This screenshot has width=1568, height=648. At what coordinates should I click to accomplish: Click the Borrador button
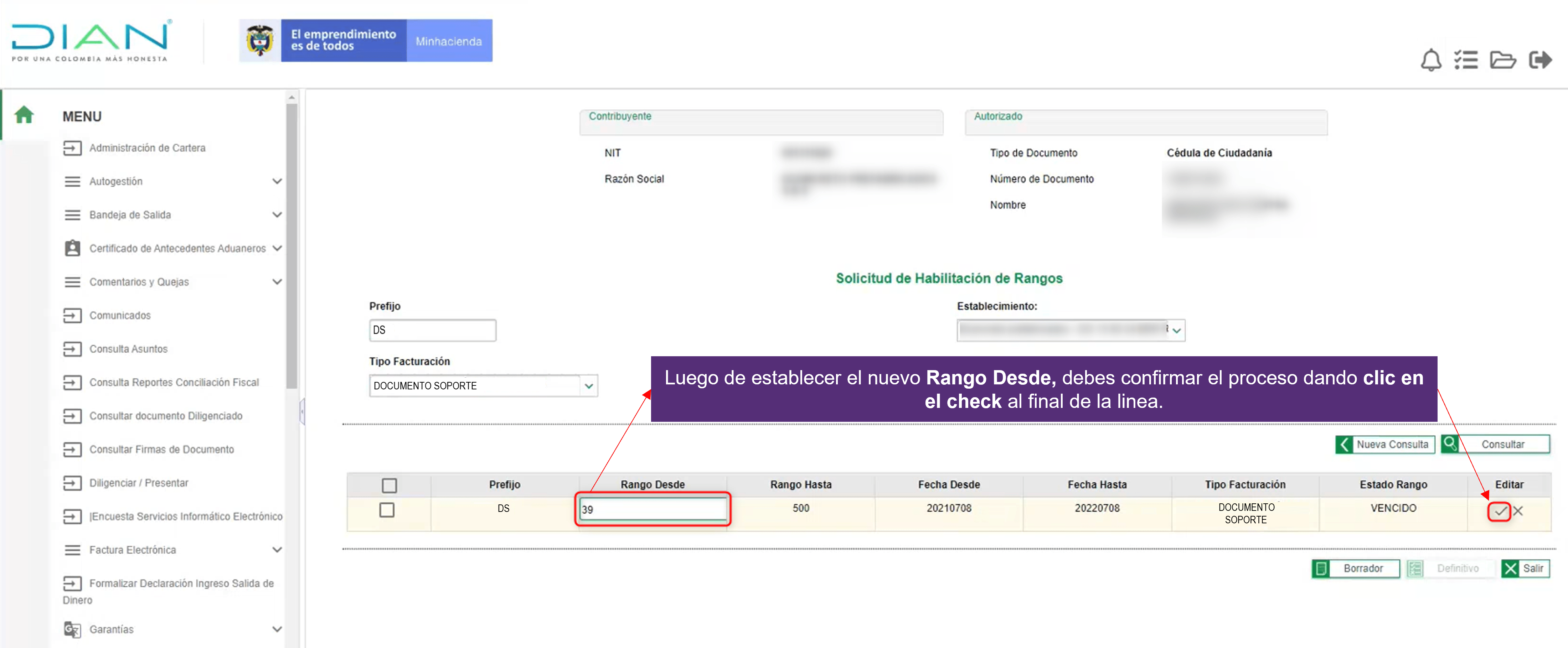pyautogui.click(x=1356, y=568)
